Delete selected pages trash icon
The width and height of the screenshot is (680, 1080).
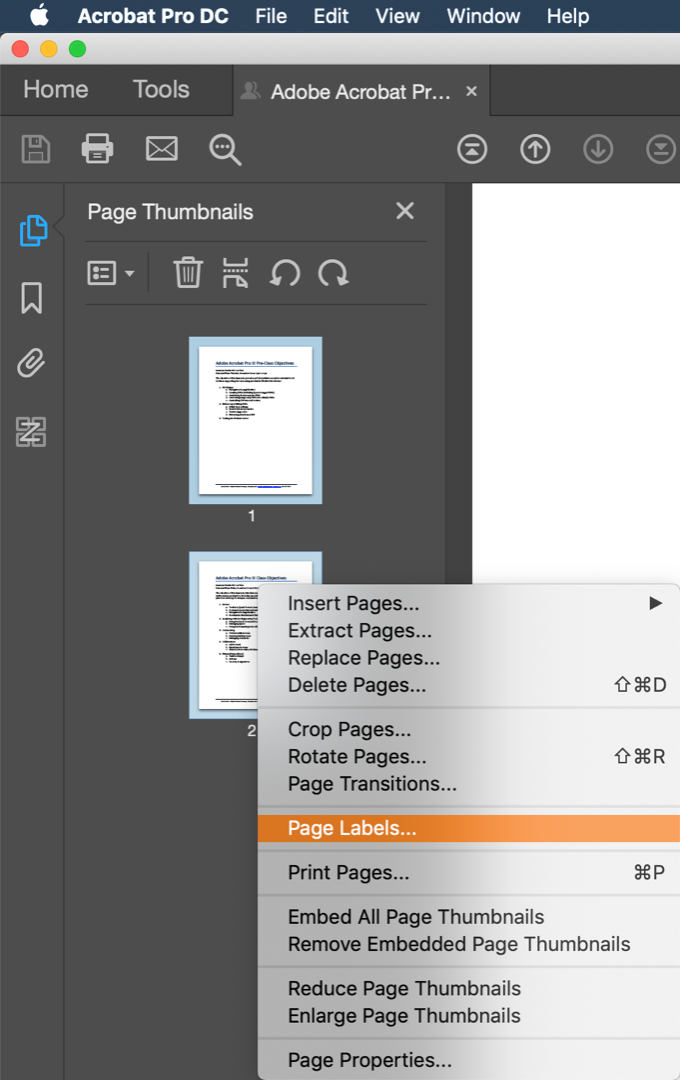click(x=187, y=273)
